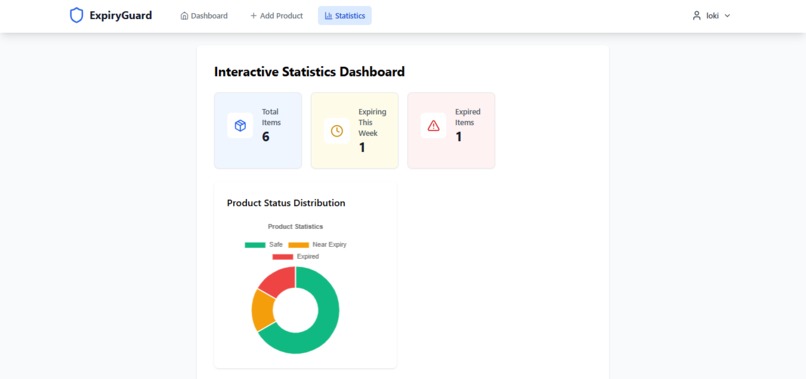Click the Expiring This Week label
Viewport: 806px width, 379px height.
pyautogui.click(x=372, y=122)
